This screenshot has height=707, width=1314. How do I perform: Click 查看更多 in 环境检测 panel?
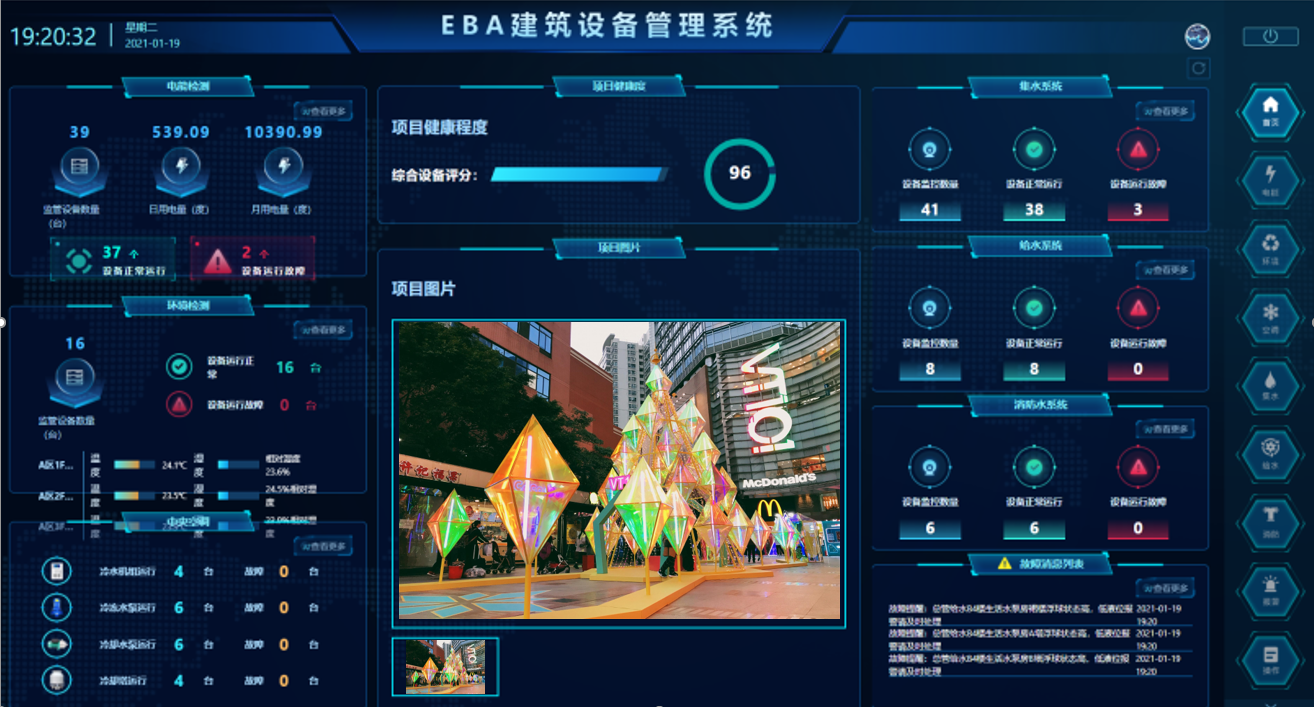click(323, 330)
